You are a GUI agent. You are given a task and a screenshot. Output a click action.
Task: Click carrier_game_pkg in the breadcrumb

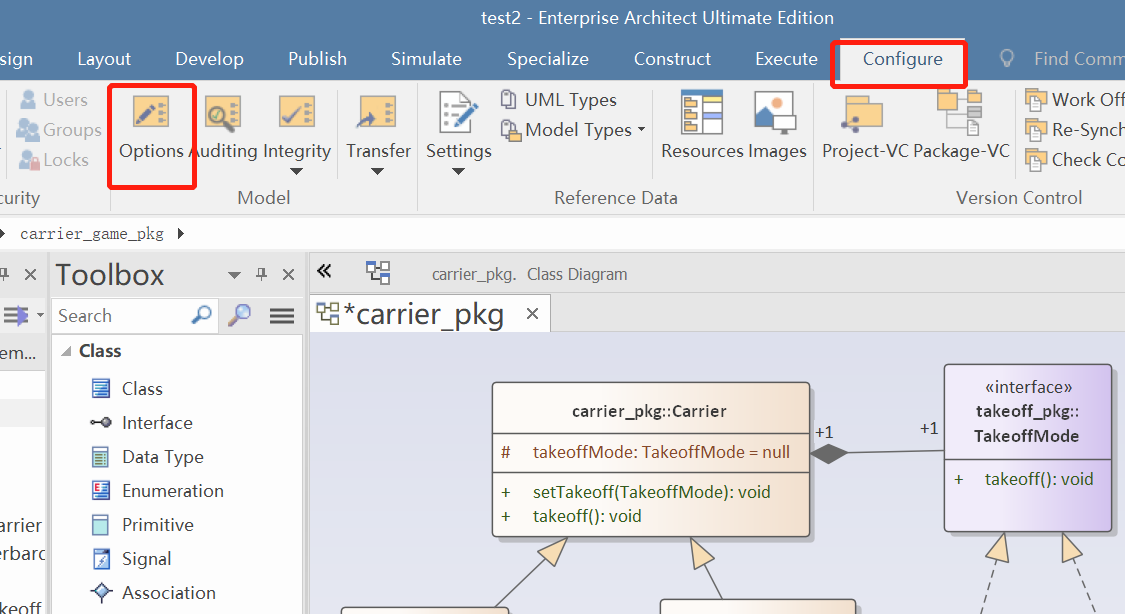(92, 234)
